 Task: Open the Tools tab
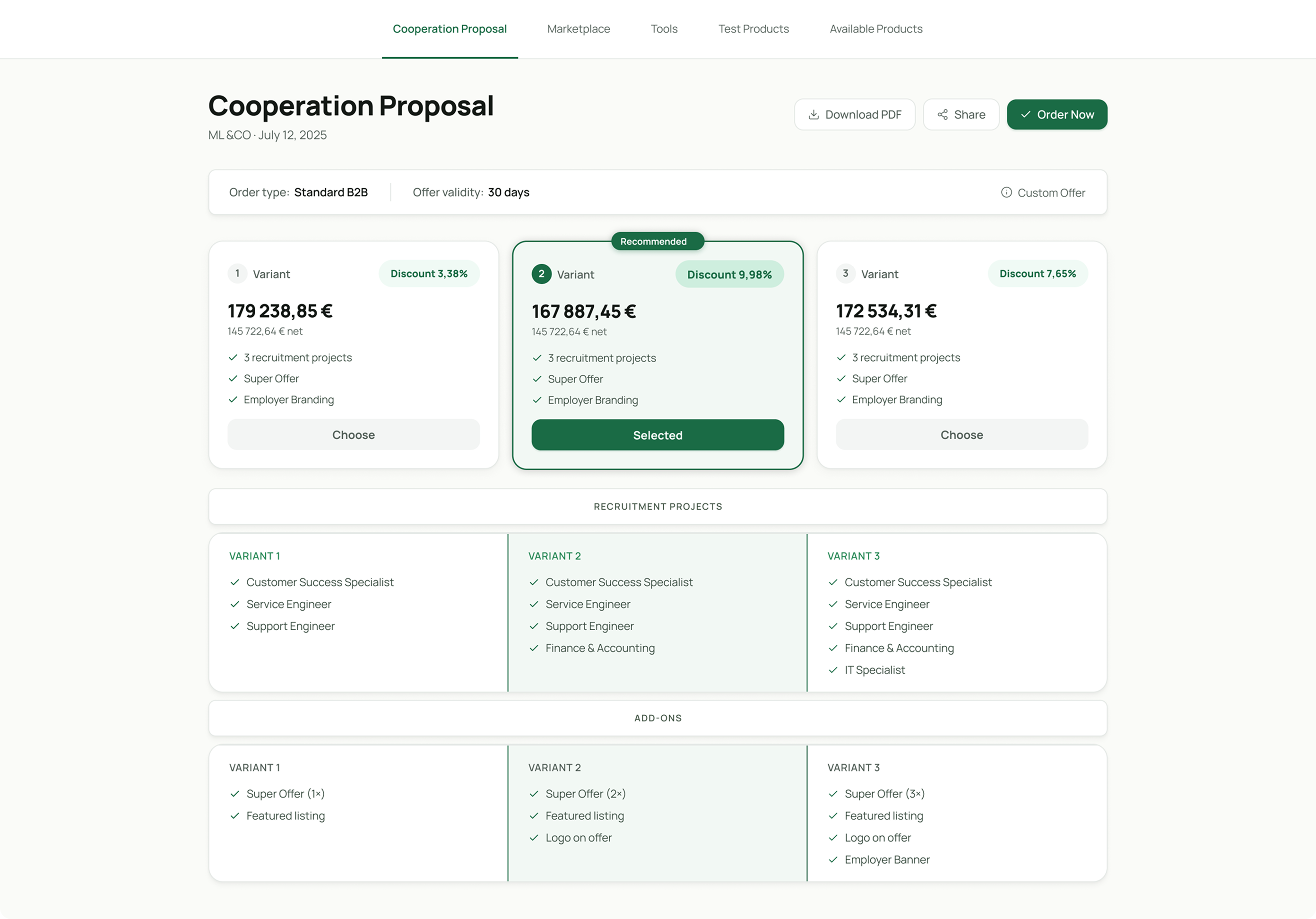point(664,29)
